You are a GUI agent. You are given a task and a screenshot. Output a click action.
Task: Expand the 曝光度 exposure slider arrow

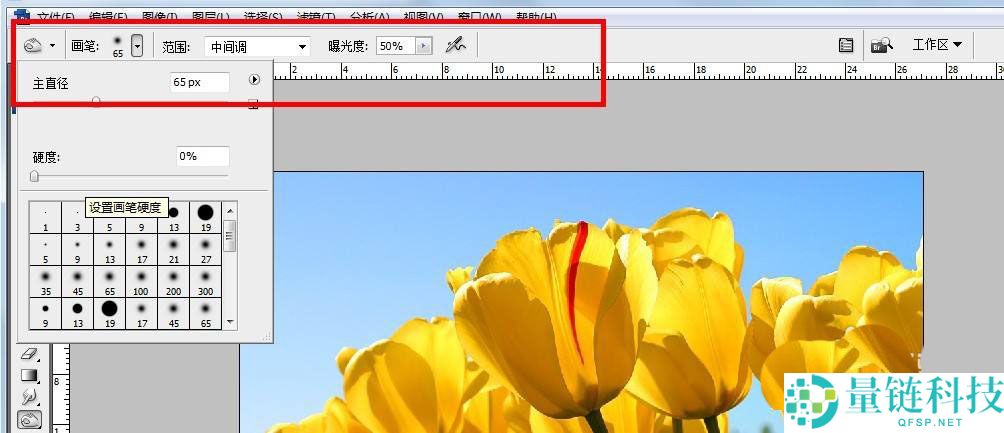[425, 46]
